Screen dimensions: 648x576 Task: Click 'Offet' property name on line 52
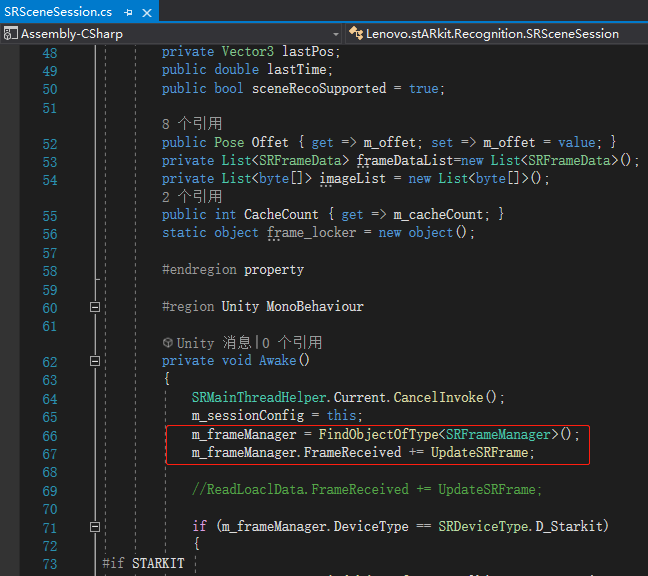coord(270,143)
